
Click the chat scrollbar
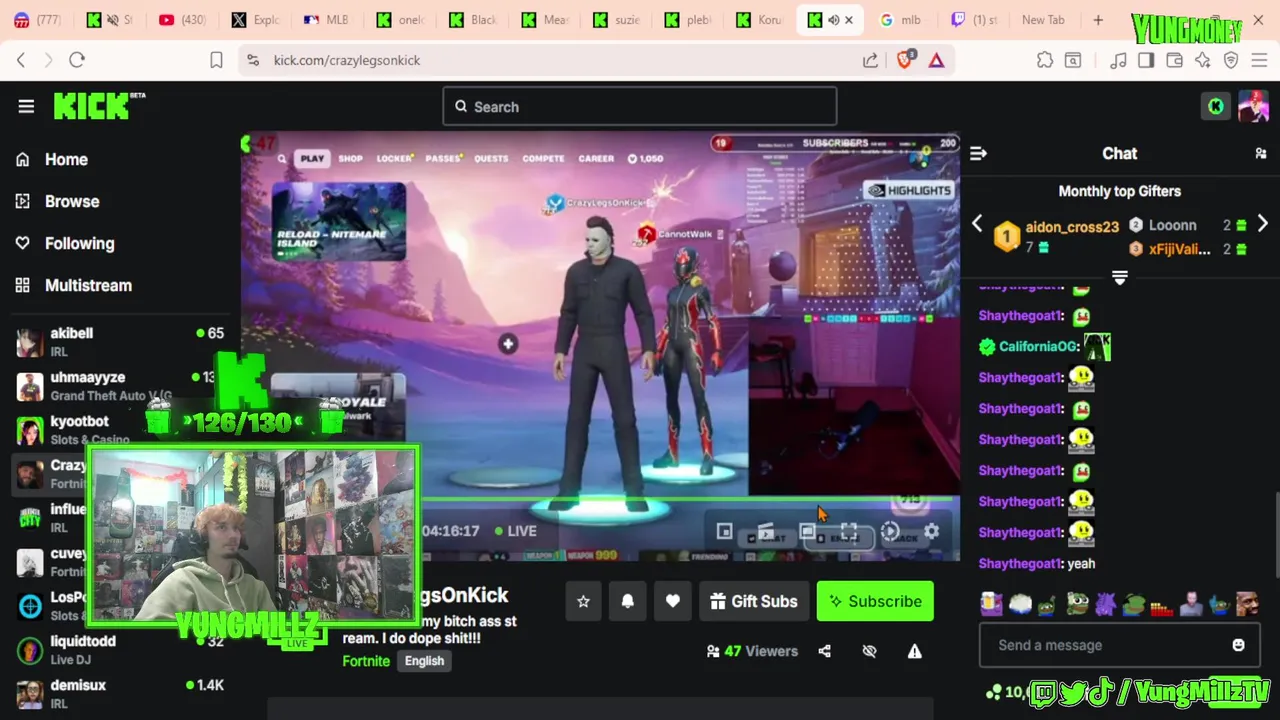(x=1276, y=535)
